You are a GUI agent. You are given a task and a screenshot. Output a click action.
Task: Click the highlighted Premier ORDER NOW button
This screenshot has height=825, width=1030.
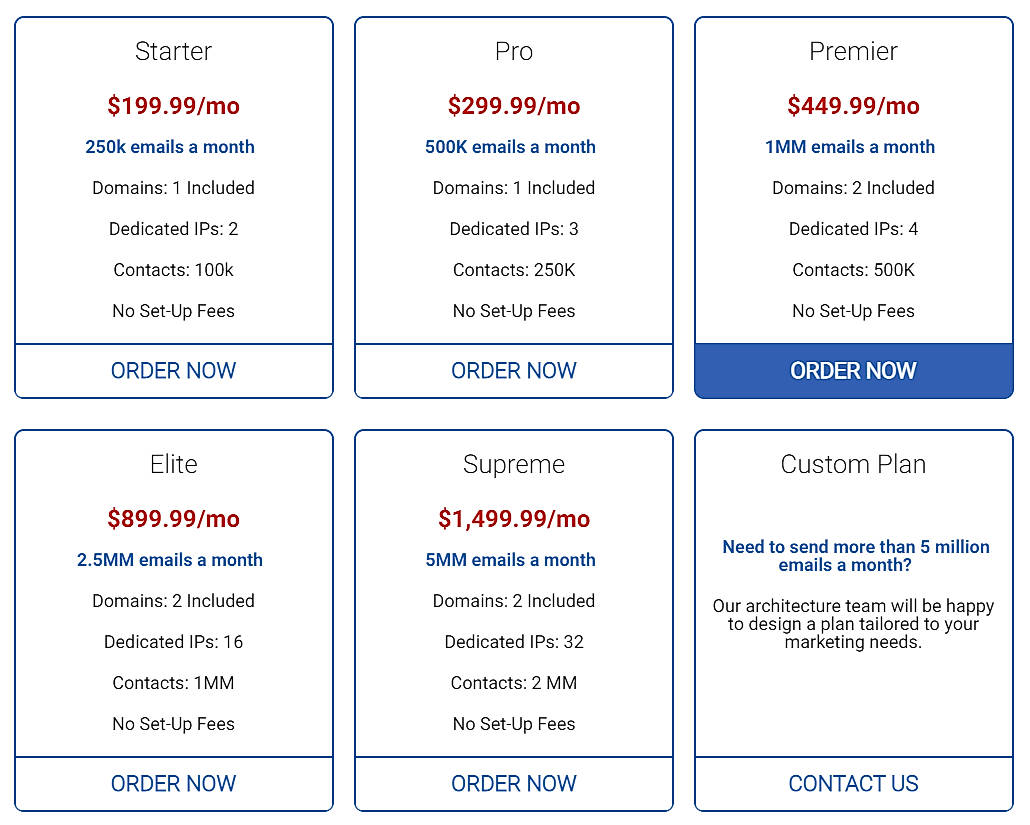click(853, 370)
